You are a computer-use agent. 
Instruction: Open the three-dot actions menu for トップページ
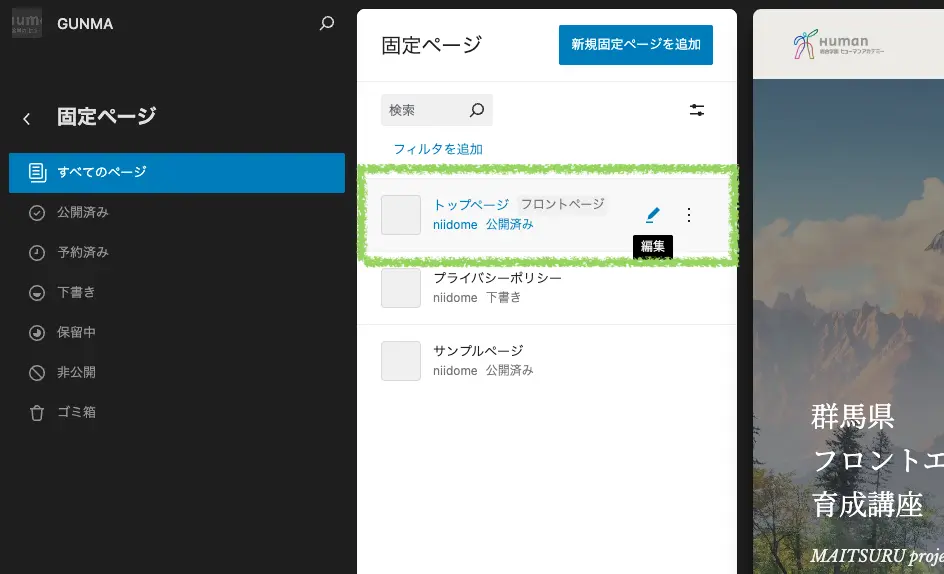click(688, 214)
